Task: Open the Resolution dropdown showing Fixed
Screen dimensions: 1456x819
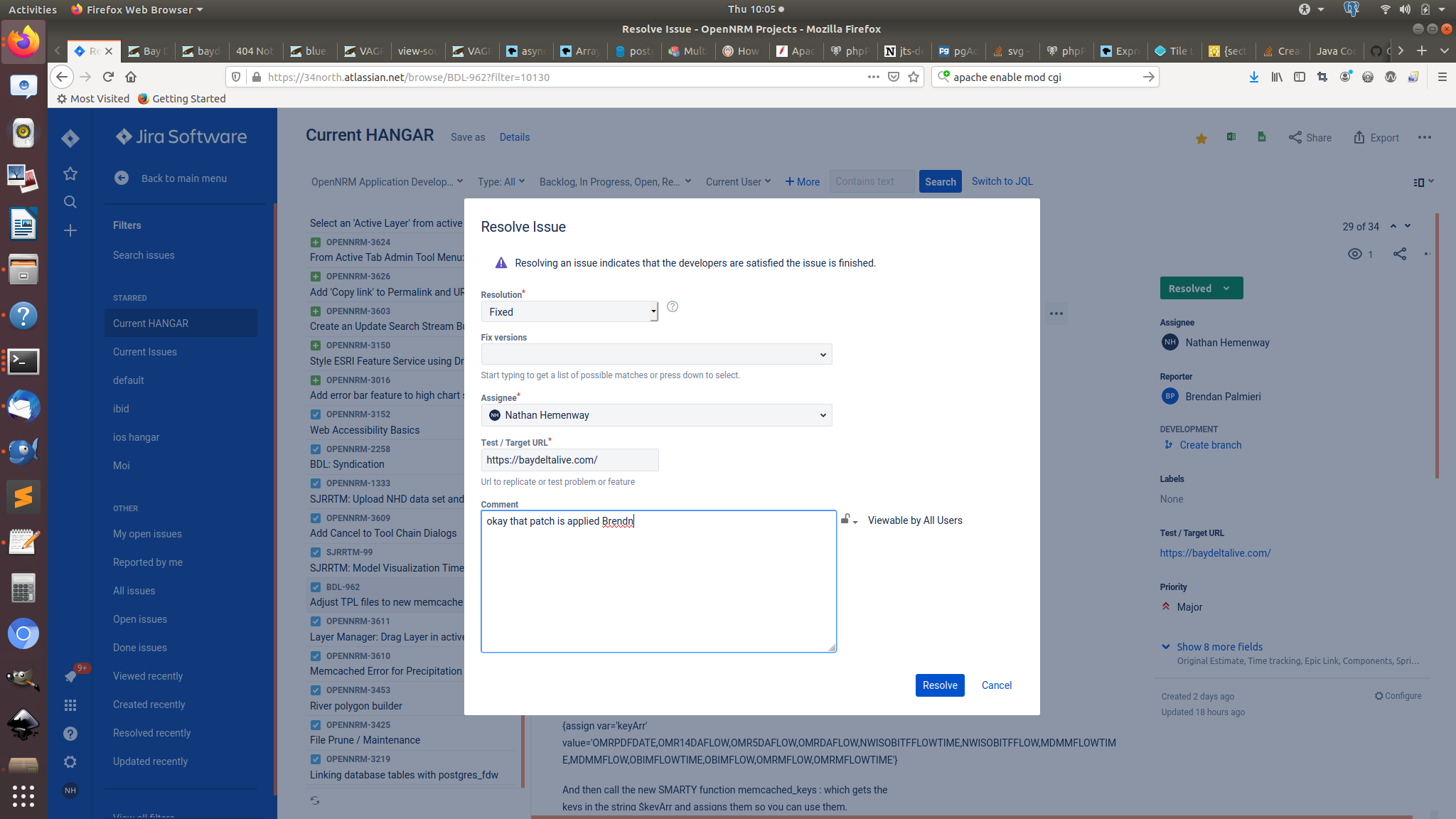Action: click(569, 311)
